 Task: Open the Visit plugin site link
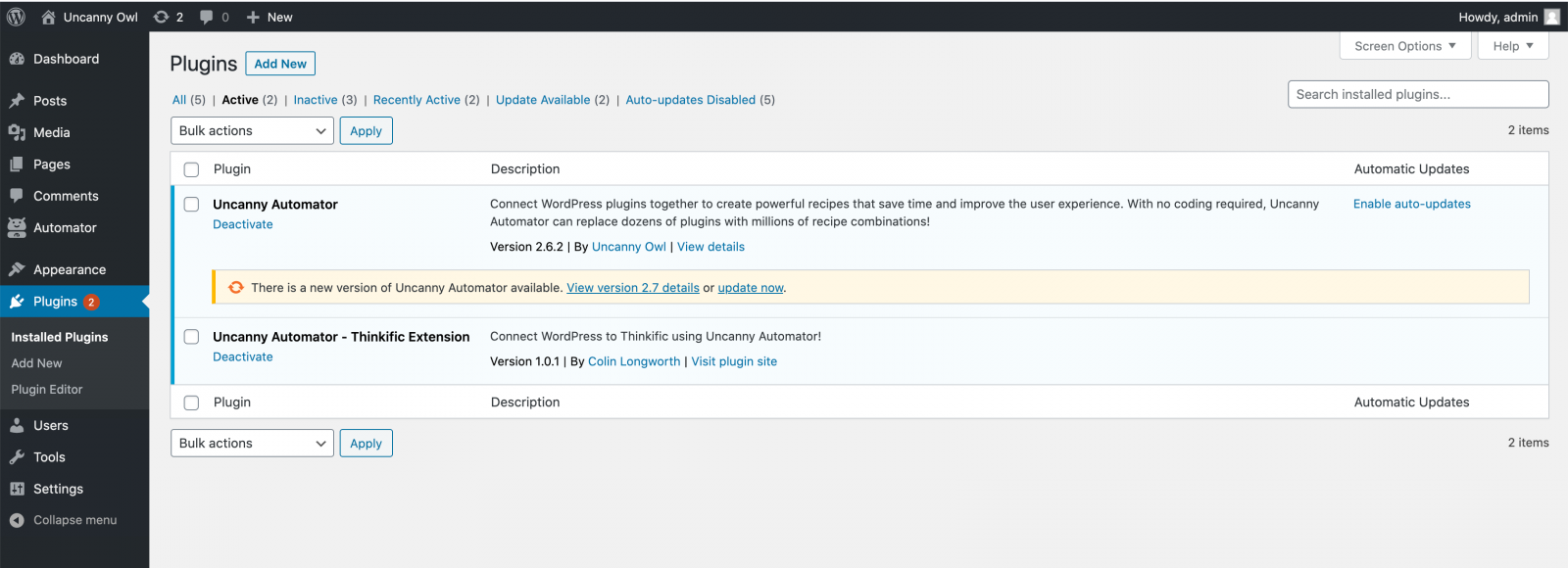pyautogui.click(x=734, y=361)
